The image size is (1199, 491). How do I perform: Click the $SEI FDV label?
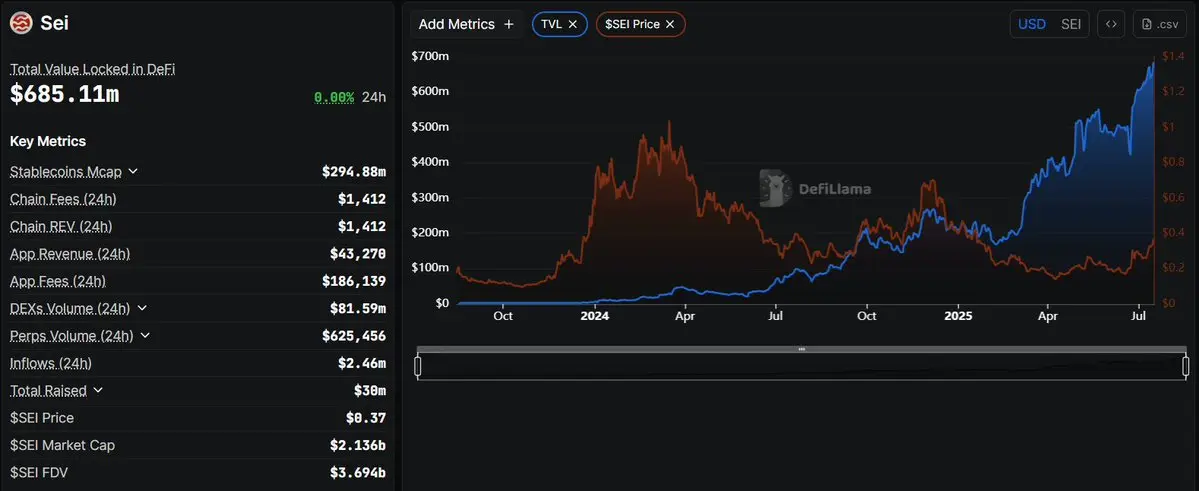click(x=39, y=473)
